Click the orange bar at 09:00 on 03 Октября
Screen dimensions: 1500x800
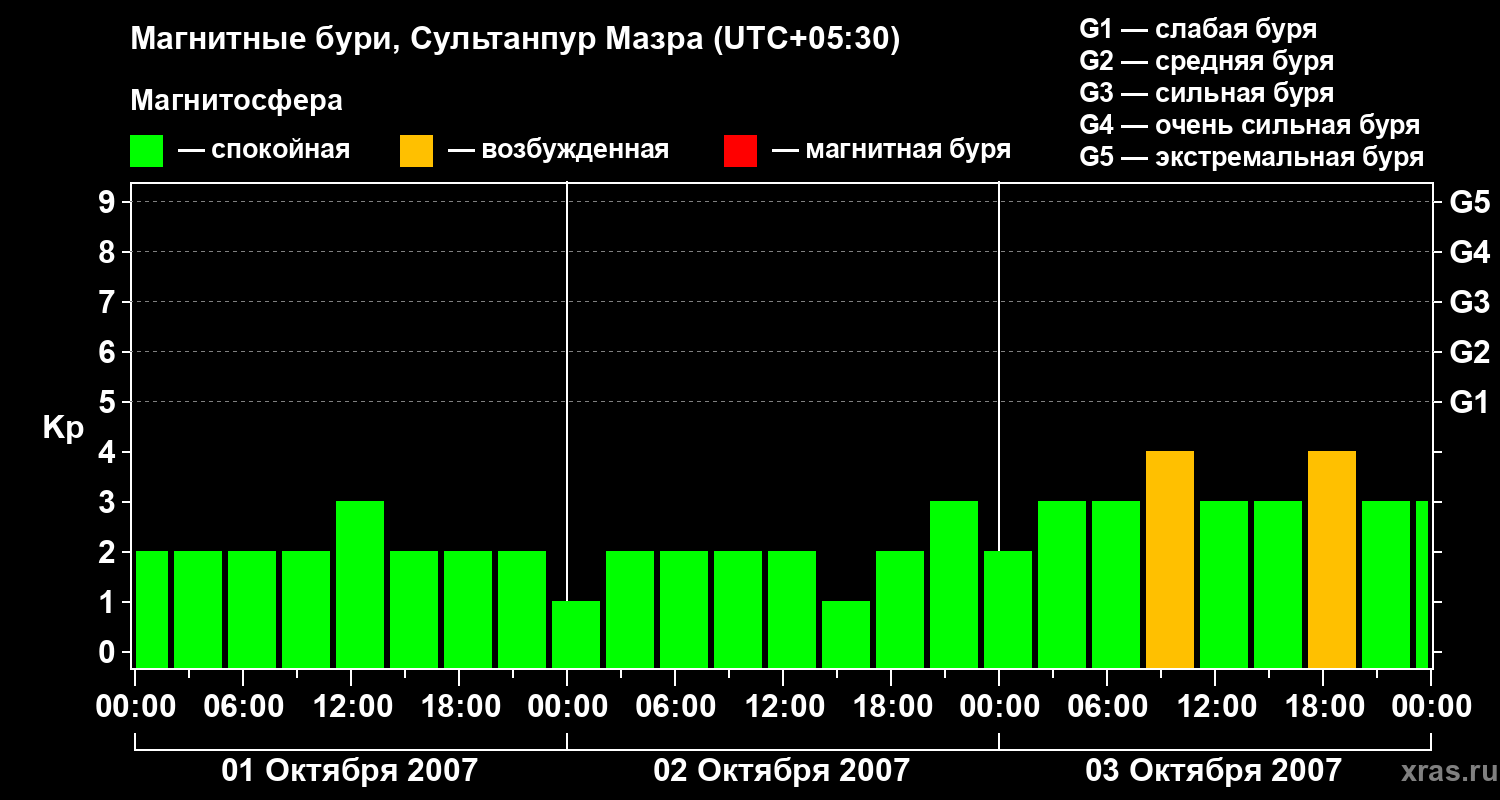click(1170, 560)
